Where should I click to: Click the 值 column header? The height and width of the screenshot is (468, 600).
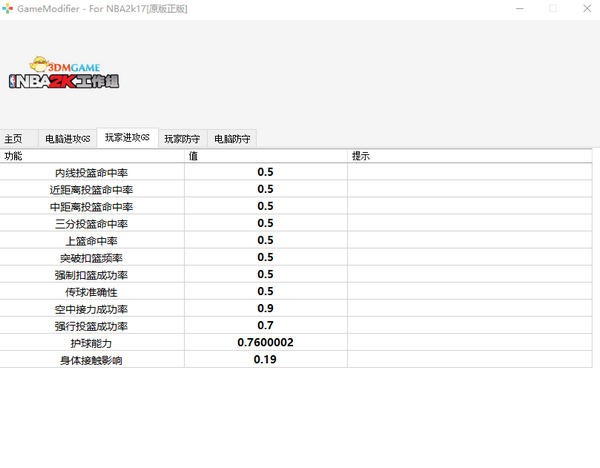click(x=266, y=156)
